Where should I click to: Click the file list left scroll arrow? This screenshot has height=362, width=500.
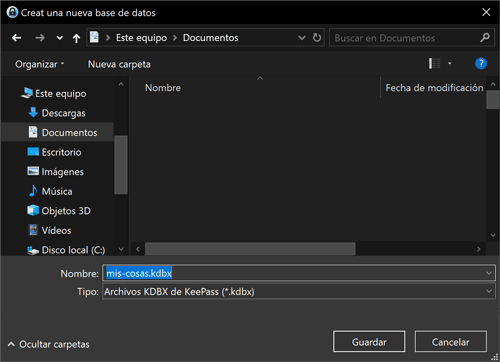pyautogui.click(x=138, y=249)
